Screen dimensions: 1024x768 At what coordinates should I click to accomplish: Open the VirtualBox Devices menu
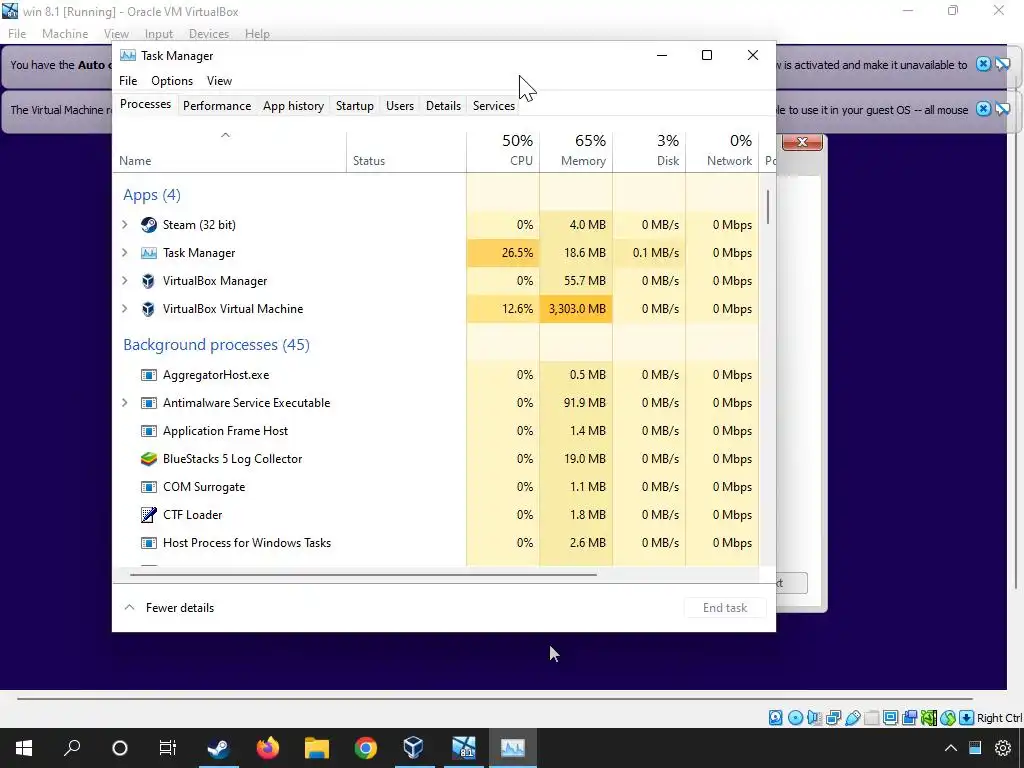[208, 34]
